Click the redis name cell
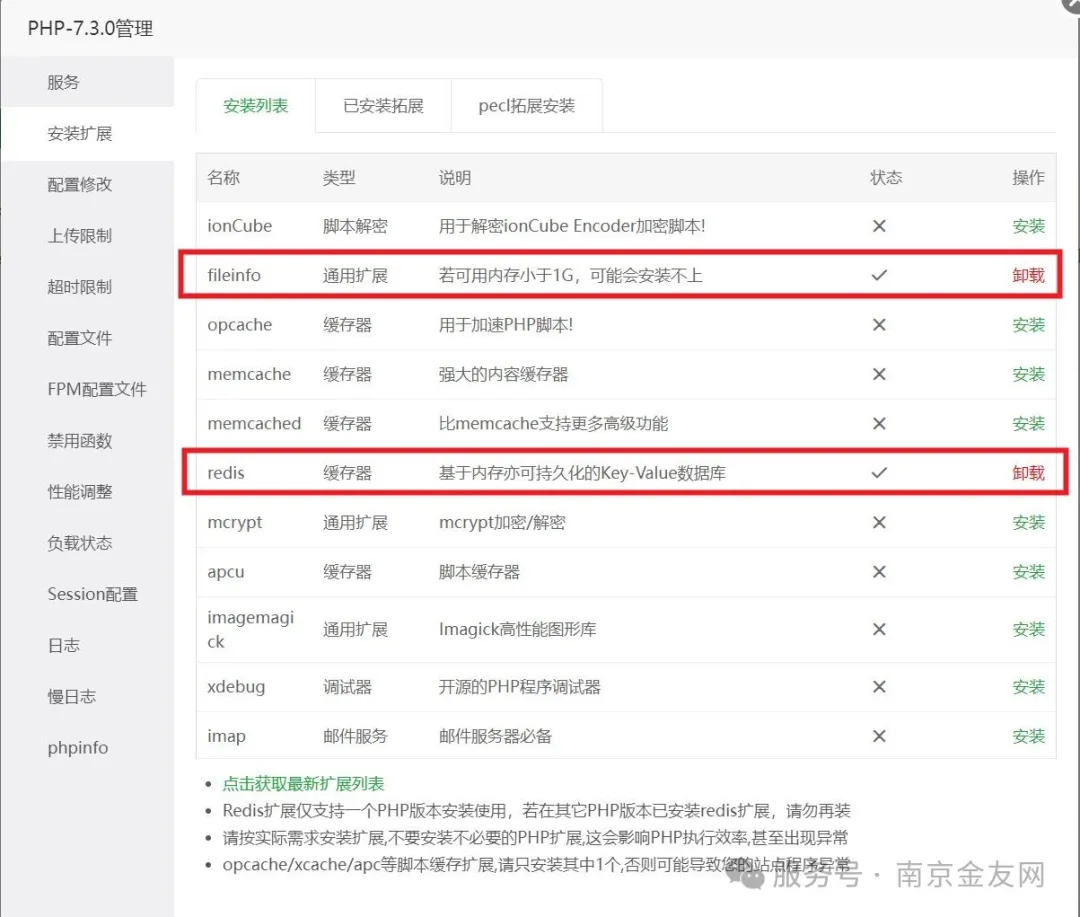1080x917 pixels. tap(226, 473)
